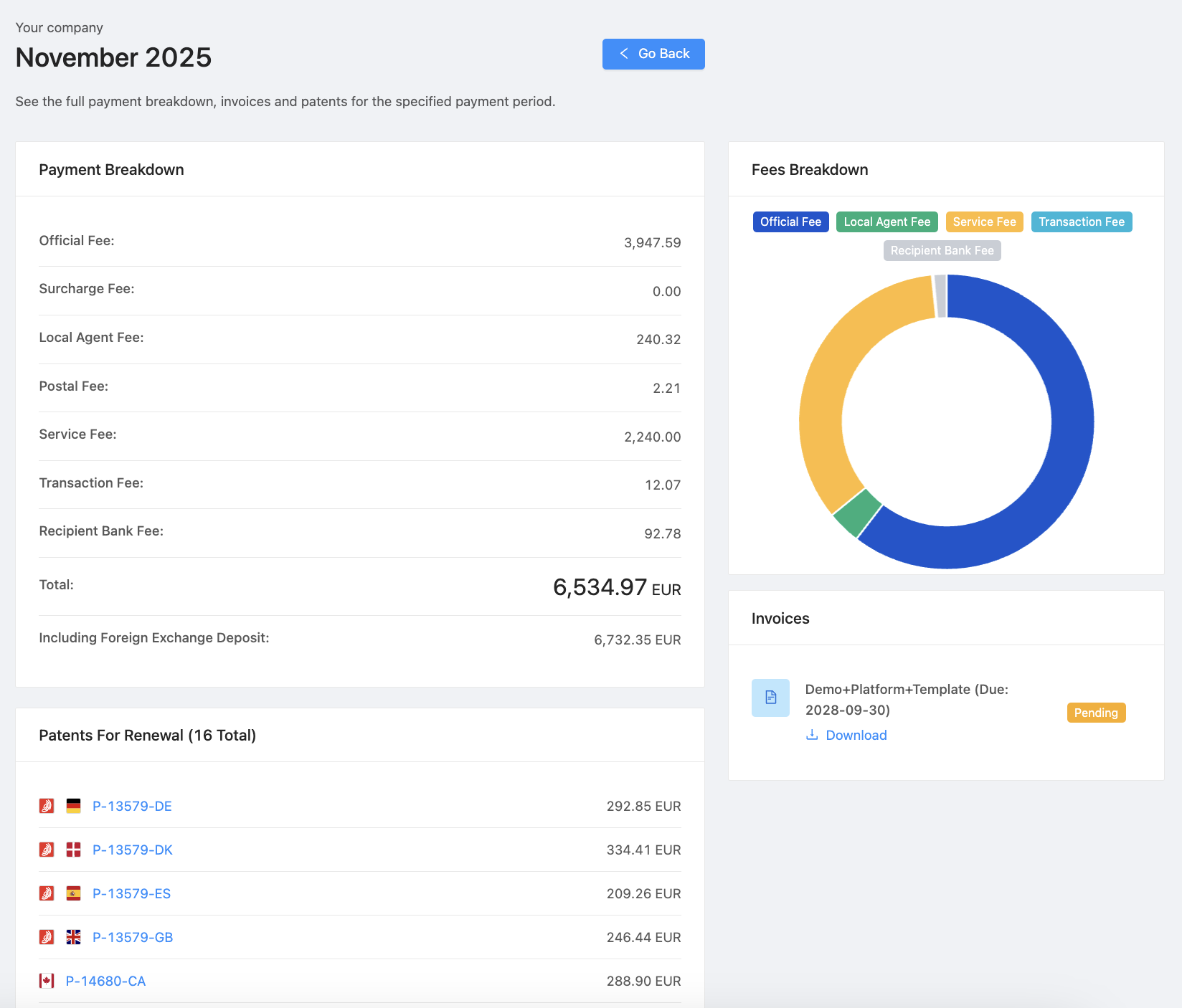
Task: Click the download arrow icon beside Download
Action: tap(812, 735)
